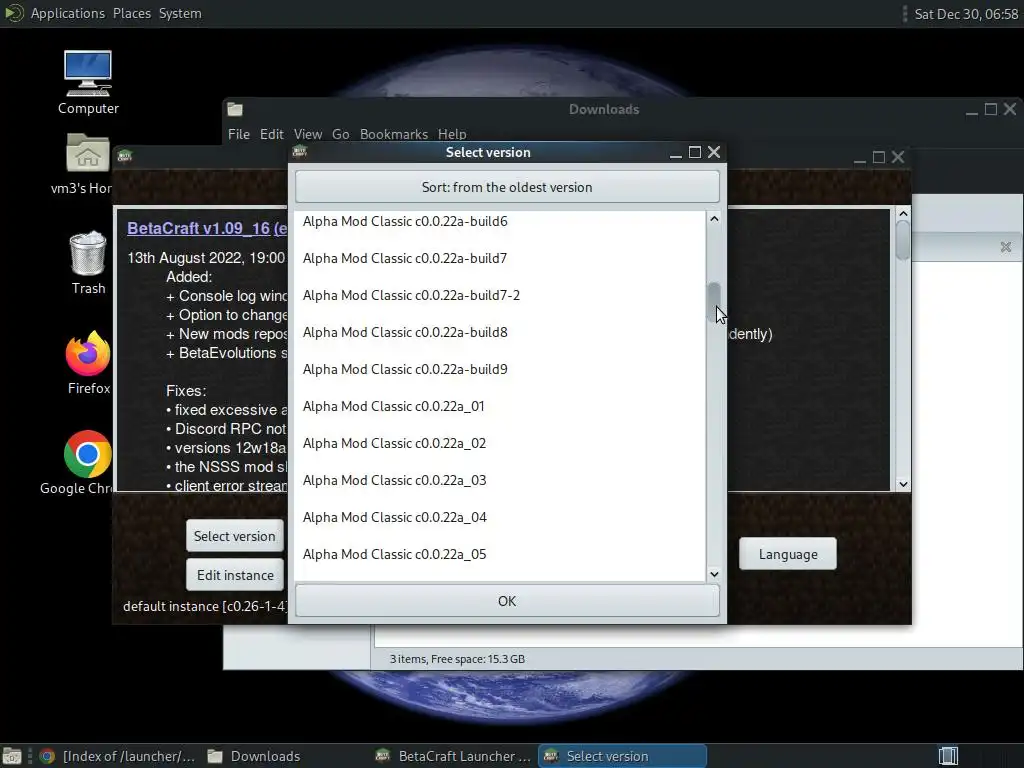
Task: Select Alpha Mod Classic c0.0.22a-build6
Action: click(x=500, y=221)
